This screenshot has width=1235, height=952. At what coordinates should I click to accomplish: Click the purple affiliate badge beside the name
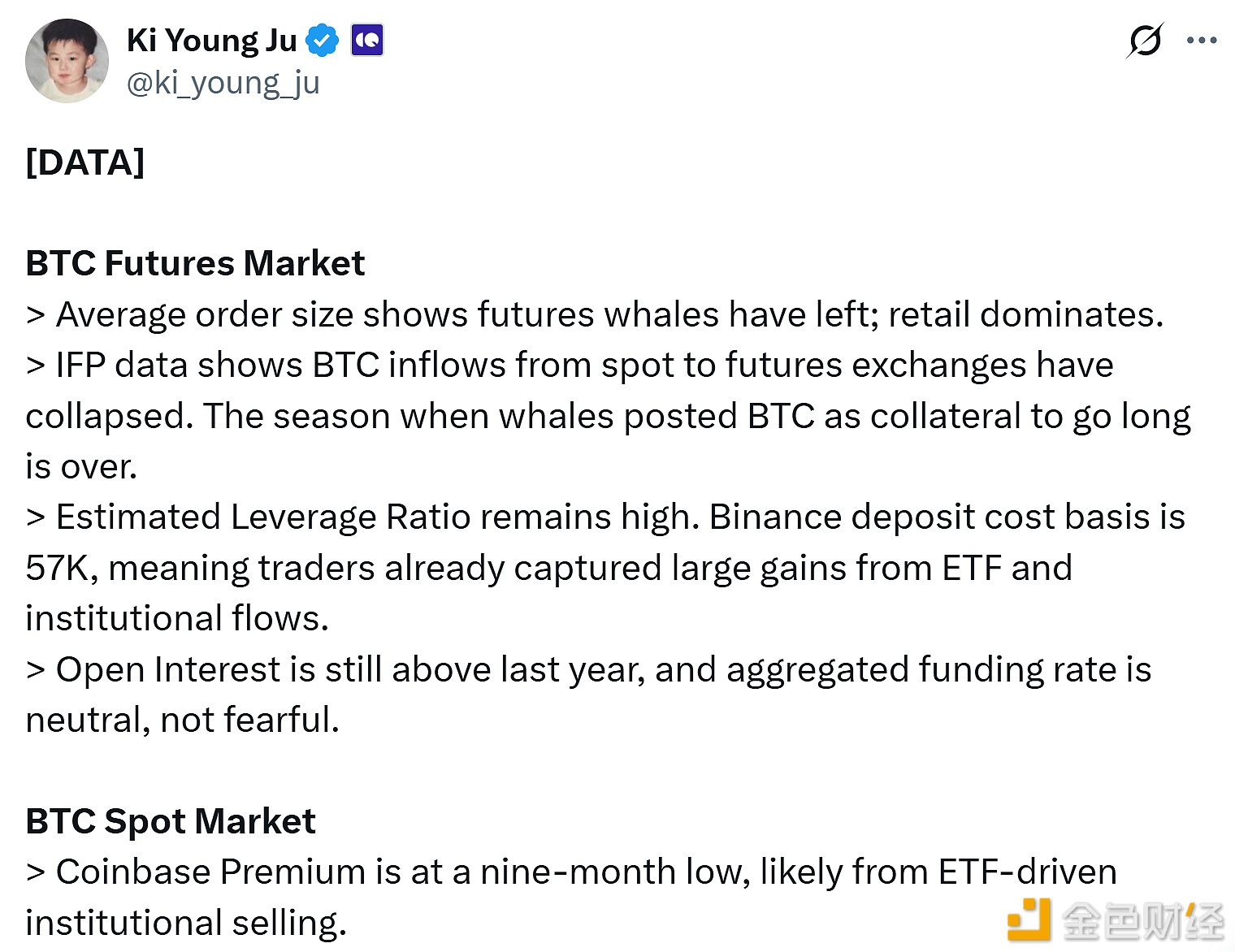click(x=366, y=41)
